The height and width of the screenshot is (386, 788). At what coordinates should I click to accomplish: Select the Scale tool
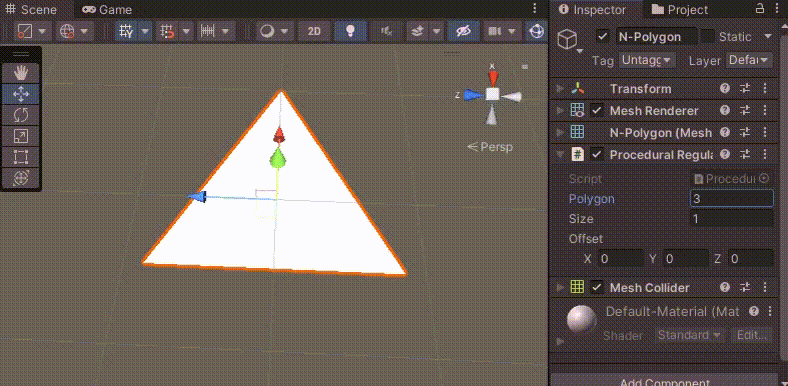21,136
